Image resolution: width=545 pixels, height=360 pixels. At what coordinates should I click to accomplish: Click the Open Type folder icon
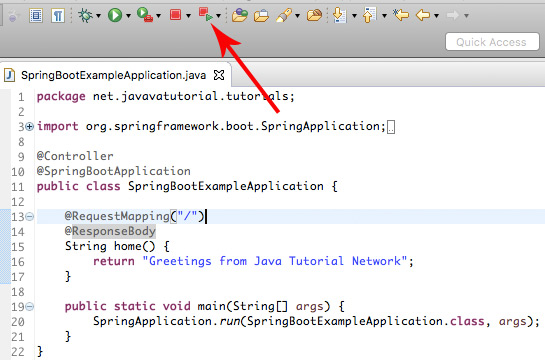click(x=240, y=16)
